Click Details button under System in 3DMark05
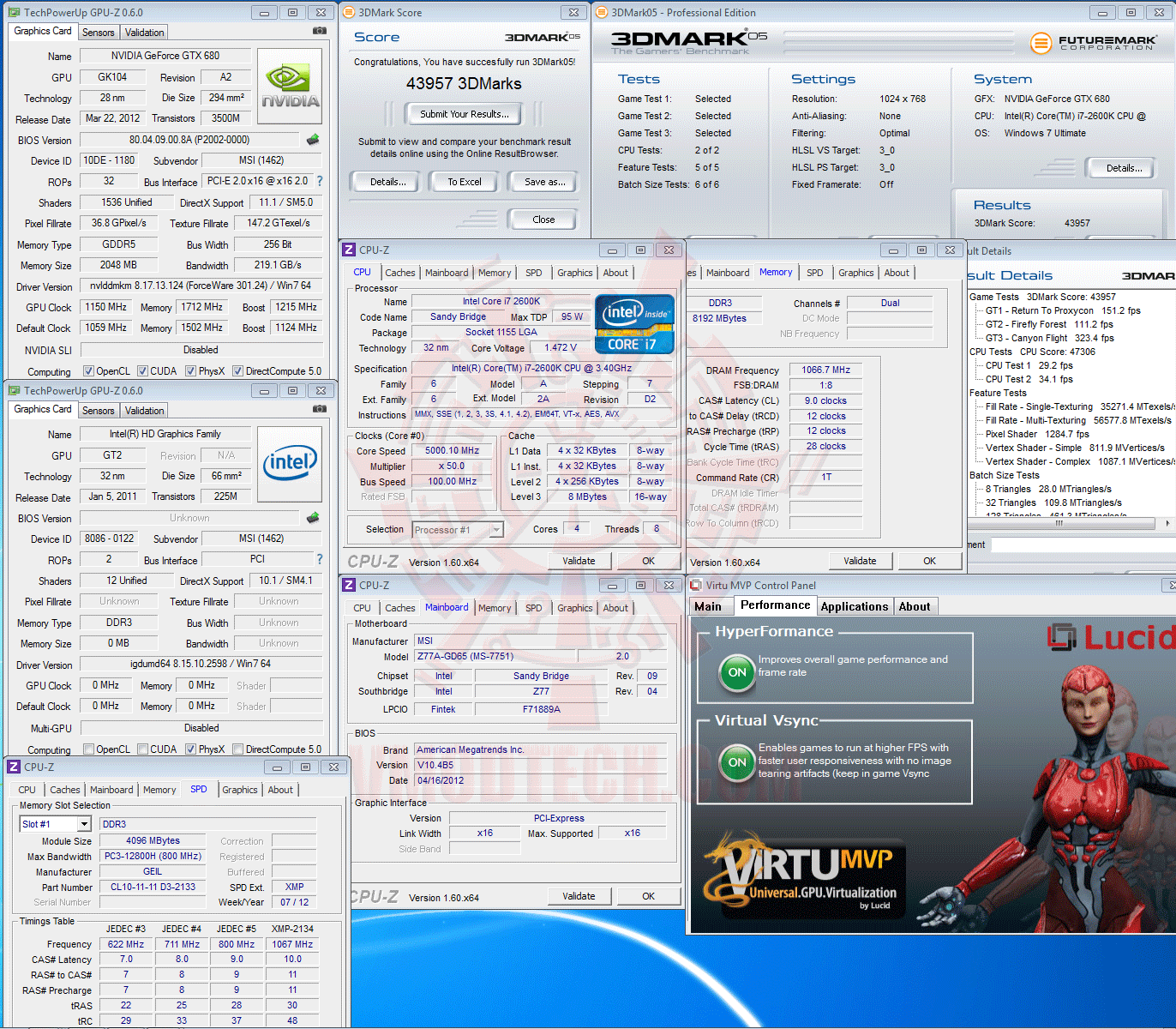This screenshot has width=1176, height=1029. pos(1124,168)
